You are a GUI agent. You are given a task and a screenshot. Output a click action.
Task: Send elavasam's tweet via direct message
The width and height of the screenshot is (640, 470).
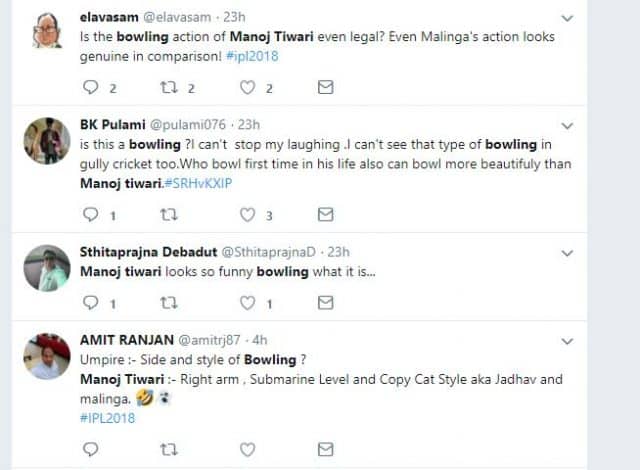coord(325,88)
